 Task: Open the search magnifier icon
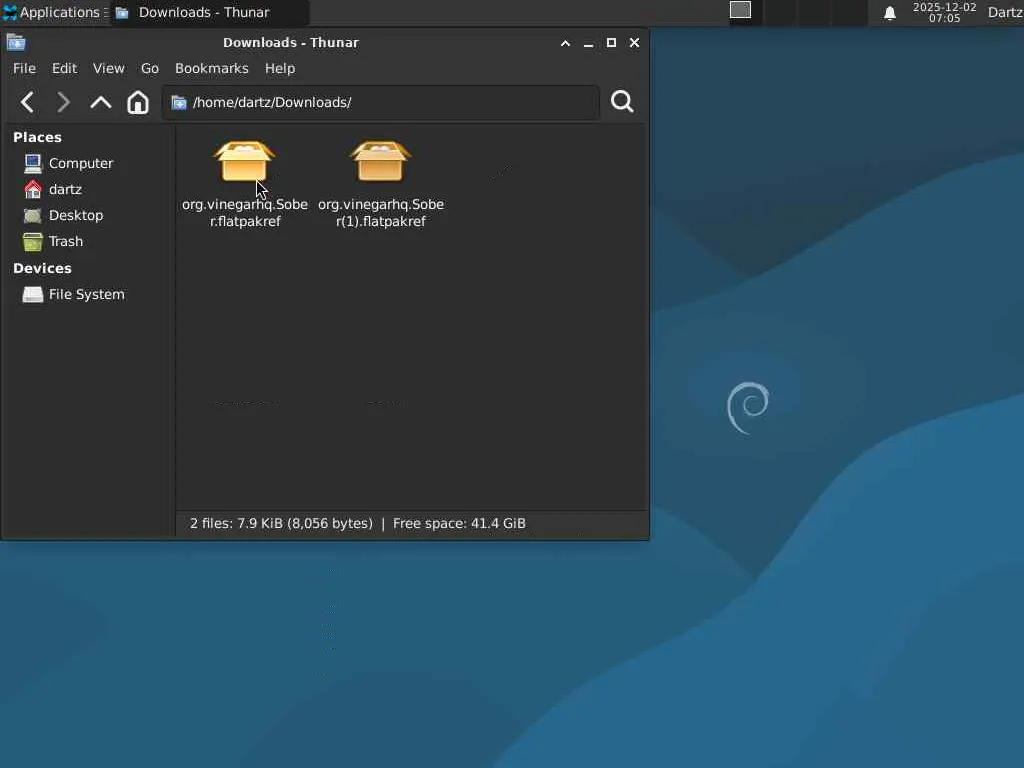[622, 102]
